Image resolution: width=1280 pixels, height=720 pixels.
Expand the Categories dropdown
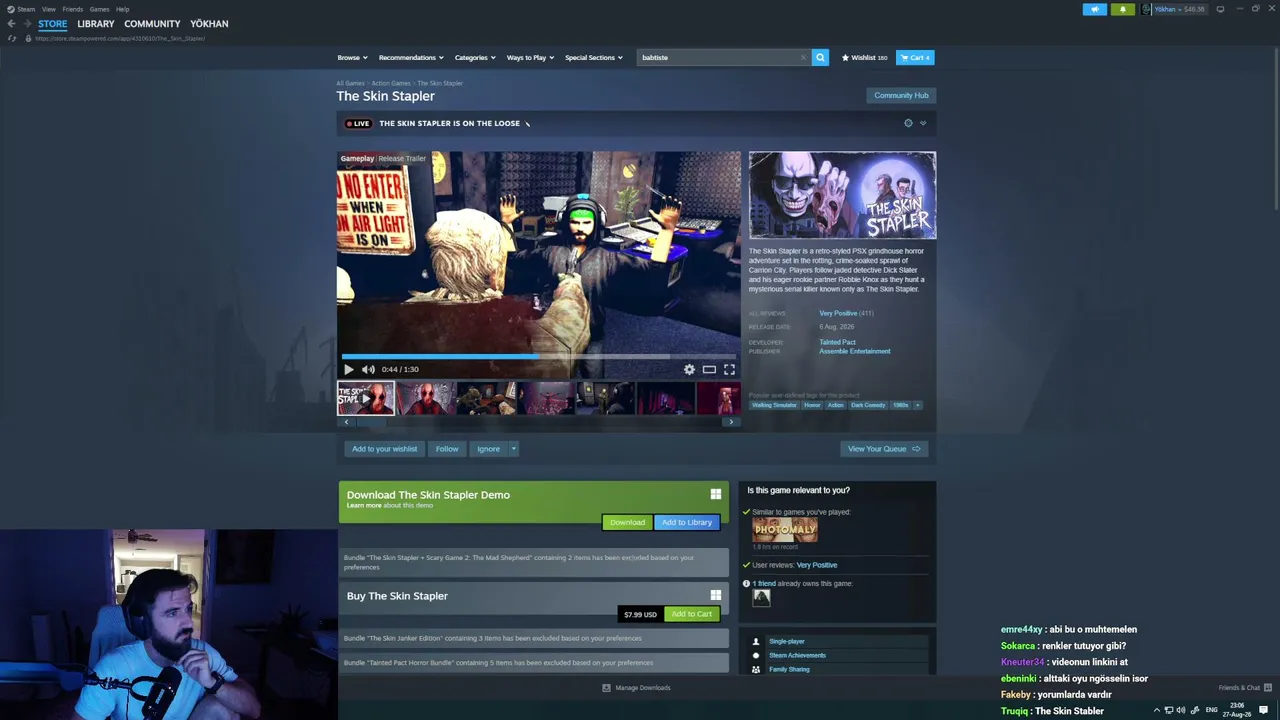click(x=475, y=58)
